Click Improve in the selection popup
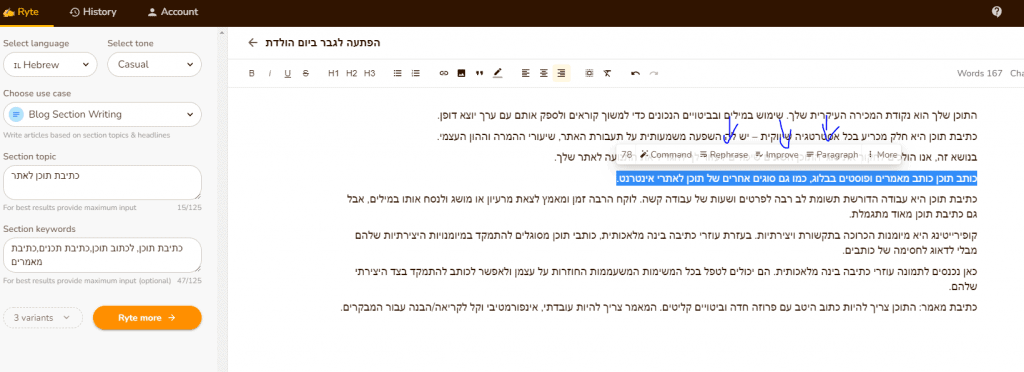Screen dimensions: 1024x372 [776, 155]
